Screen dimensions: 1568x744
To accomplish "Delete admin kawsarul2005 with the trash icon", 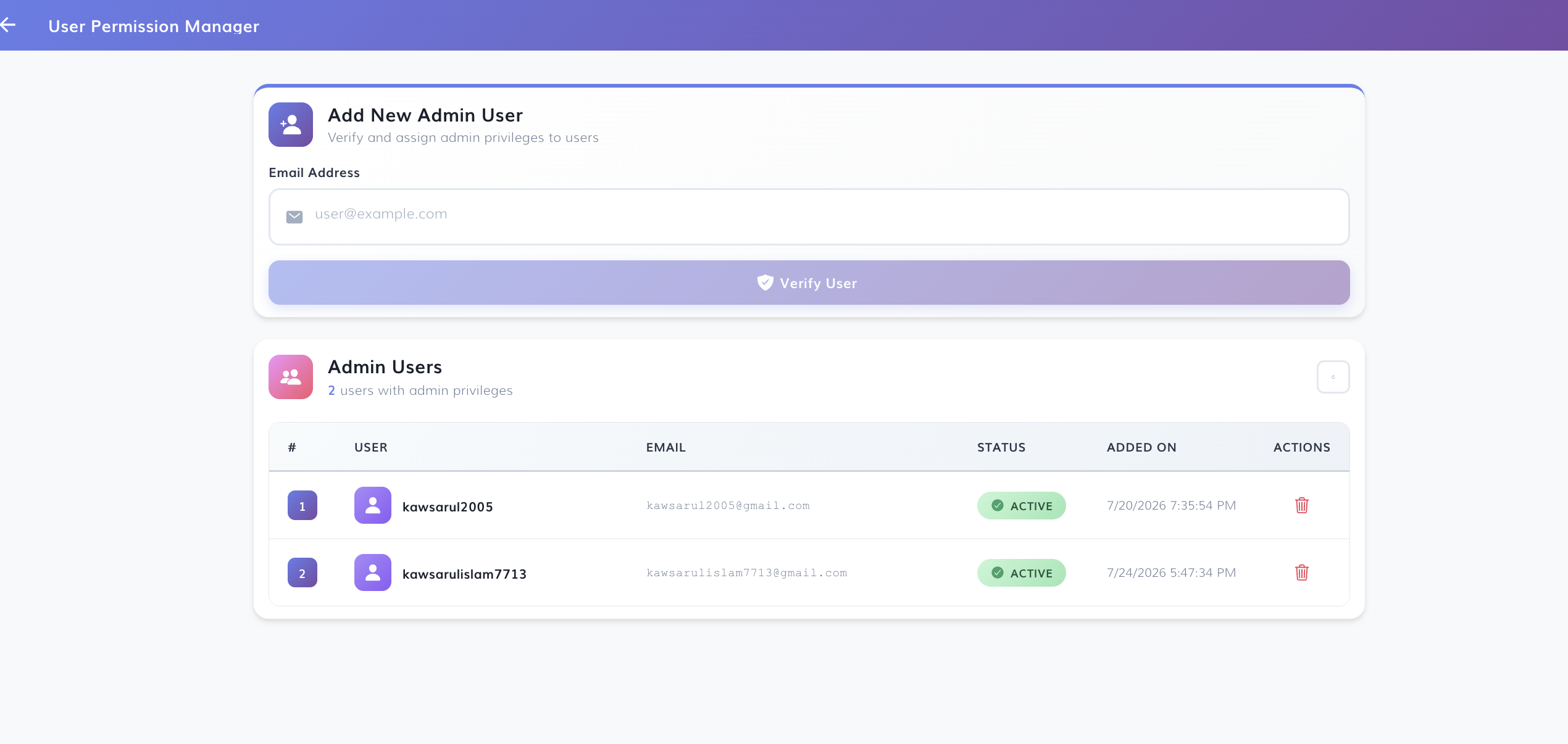I will coord(1302,505).
